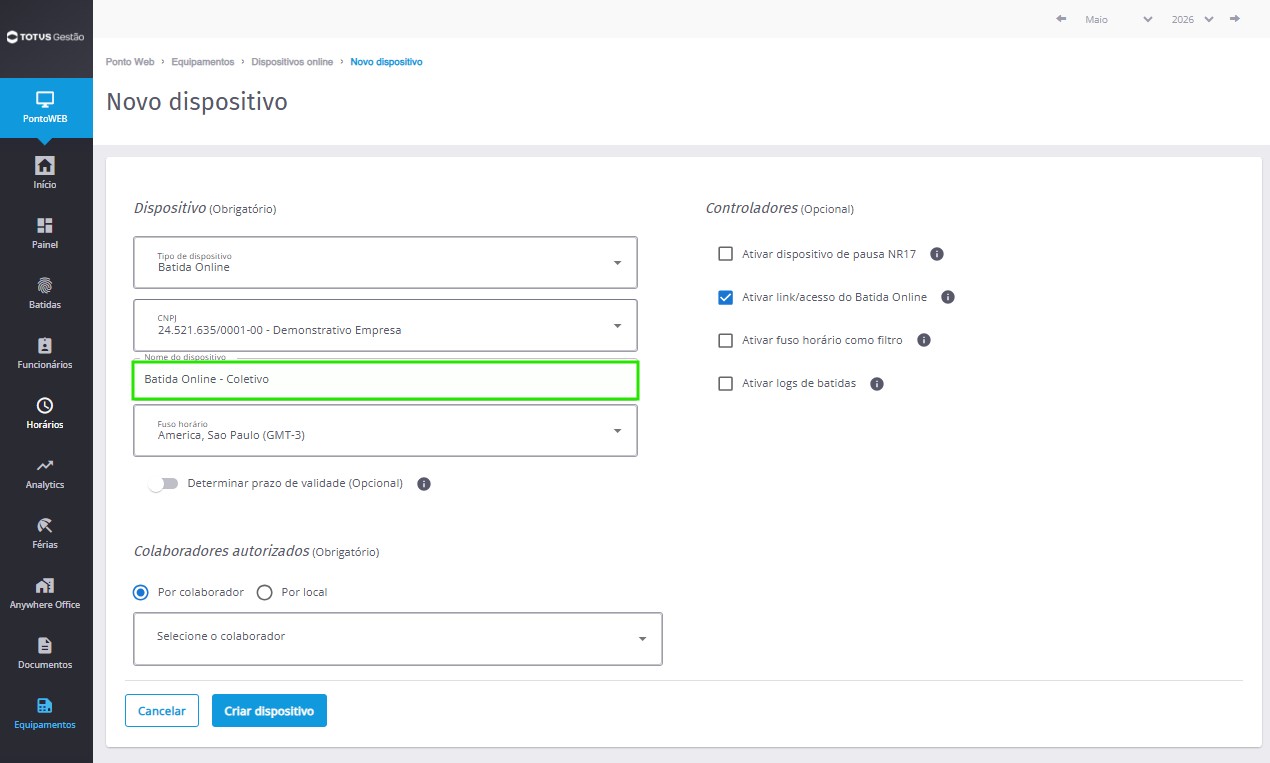Open Horários clock icon

coord(45,405)
